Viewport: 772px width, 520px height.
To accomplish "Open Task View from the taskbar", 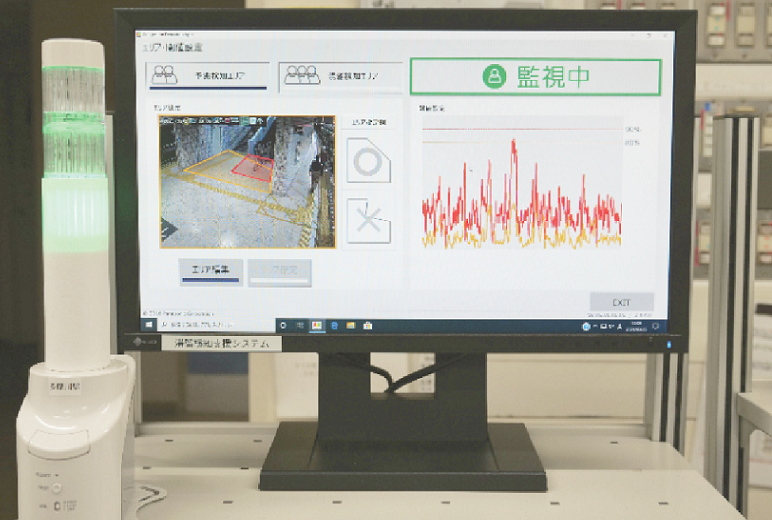I will [x=299, y=325].
